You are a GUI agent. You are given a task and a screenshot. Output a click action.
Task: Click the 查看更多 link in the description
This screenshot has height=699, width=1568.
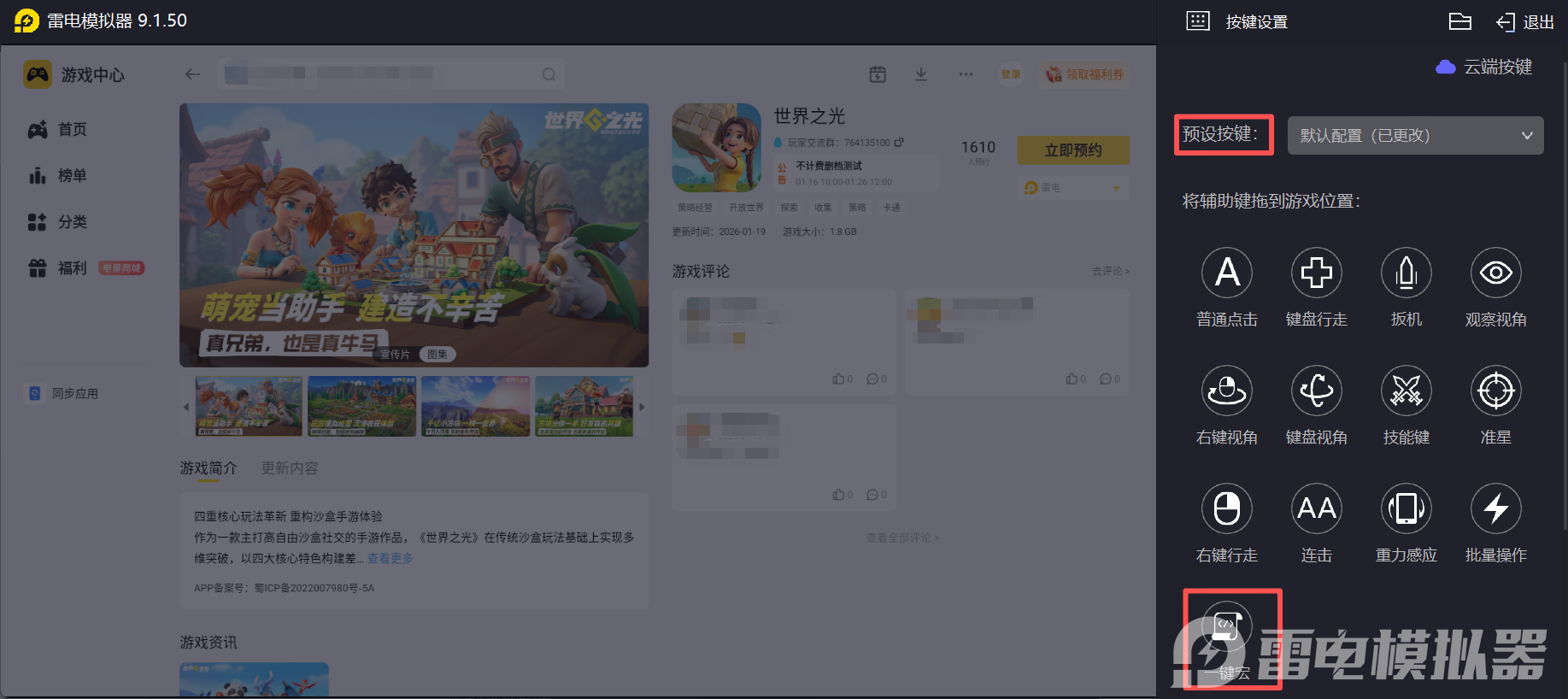pos(391,558)
